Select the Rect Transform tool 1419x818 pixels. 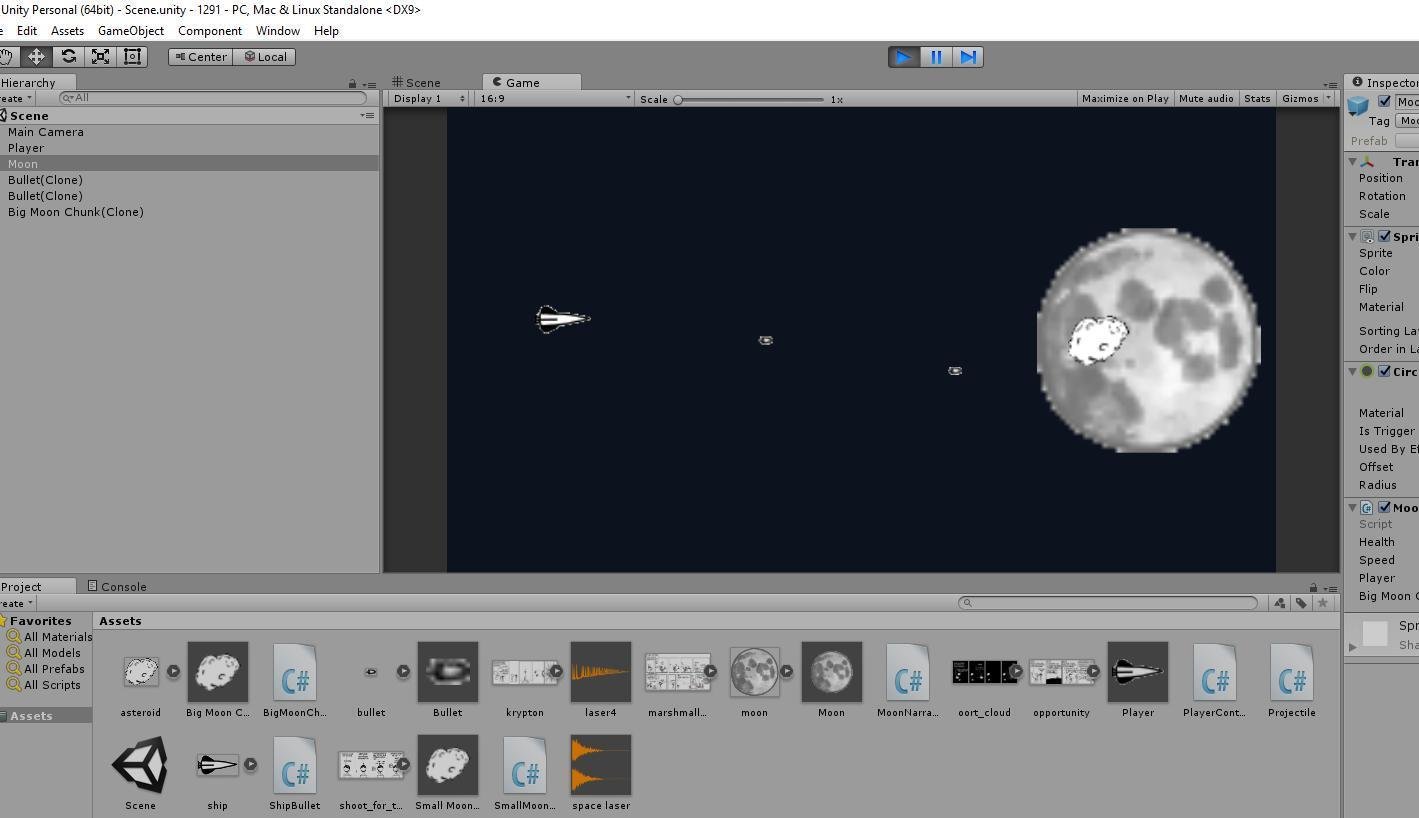132,57
